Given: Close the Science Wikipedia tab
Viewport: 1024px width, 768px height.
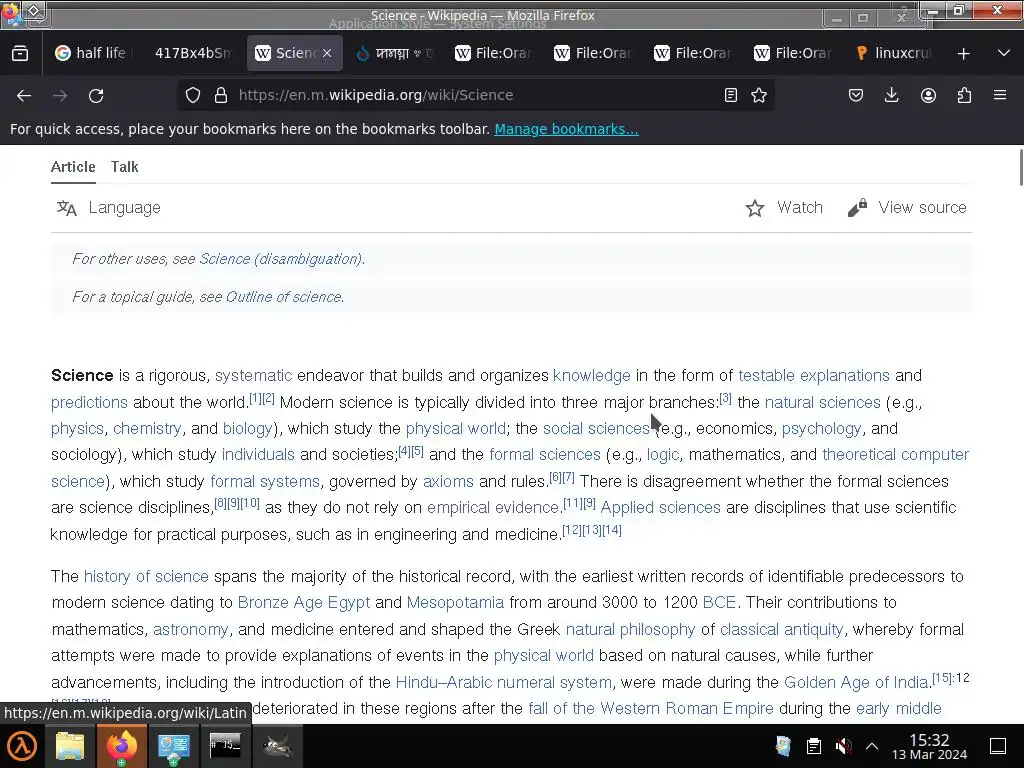Looking at the screenshot, I should (x=327, y=54).
